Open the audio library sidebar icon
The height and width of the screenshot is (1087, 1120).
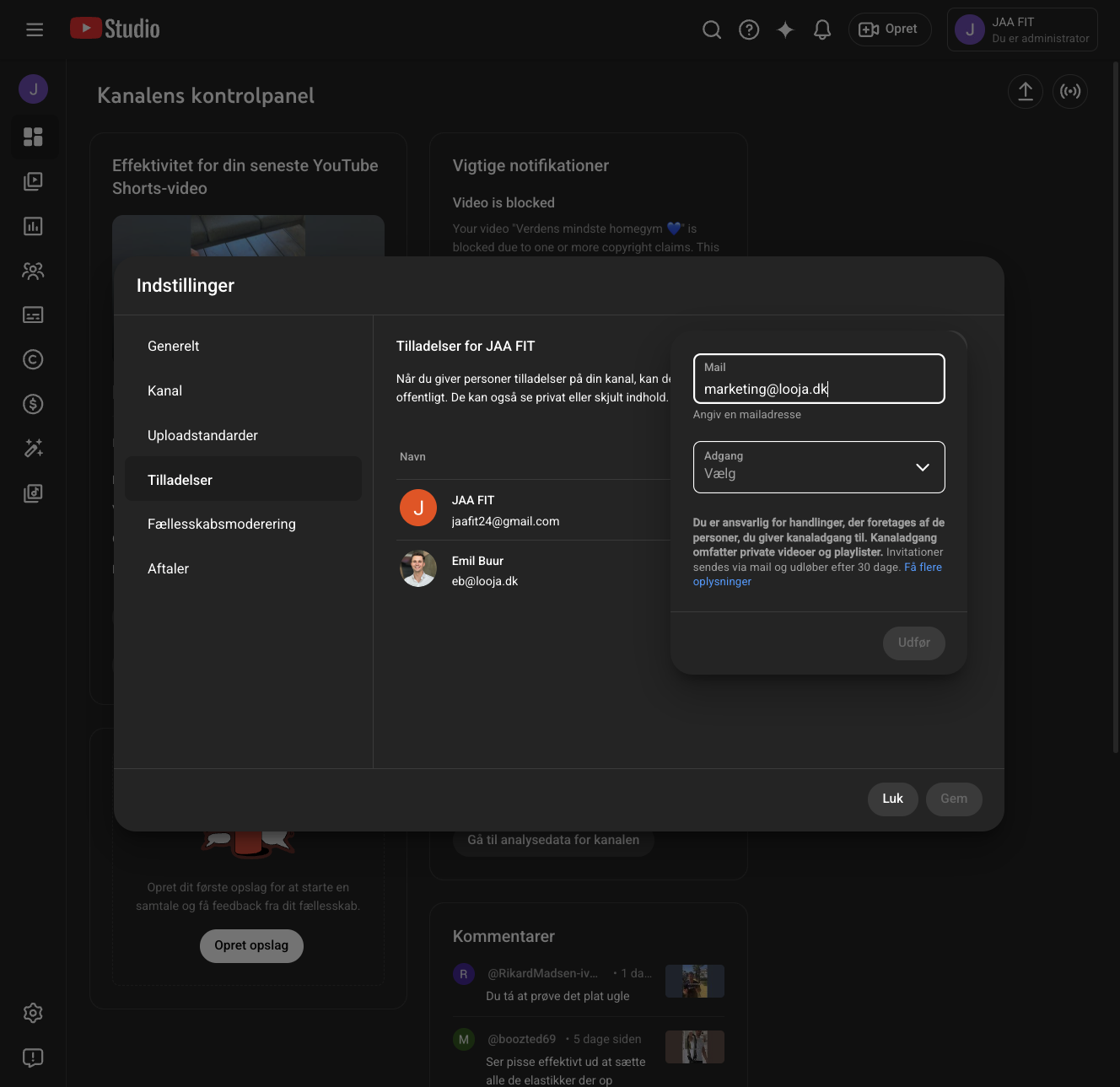pos(33,493)
